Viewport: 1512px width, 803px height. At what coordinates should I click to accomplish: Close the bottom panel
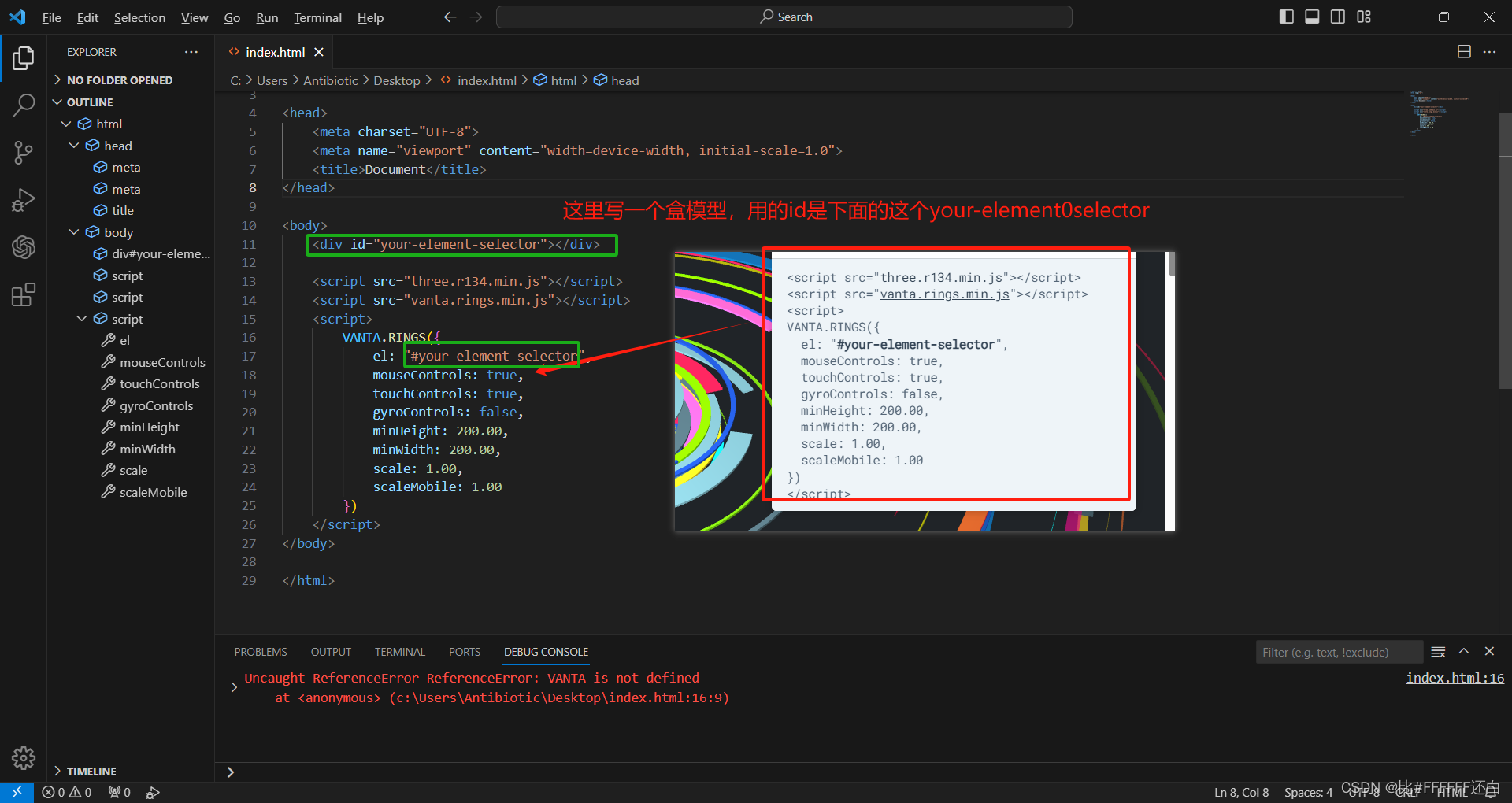click(1489, 652)
